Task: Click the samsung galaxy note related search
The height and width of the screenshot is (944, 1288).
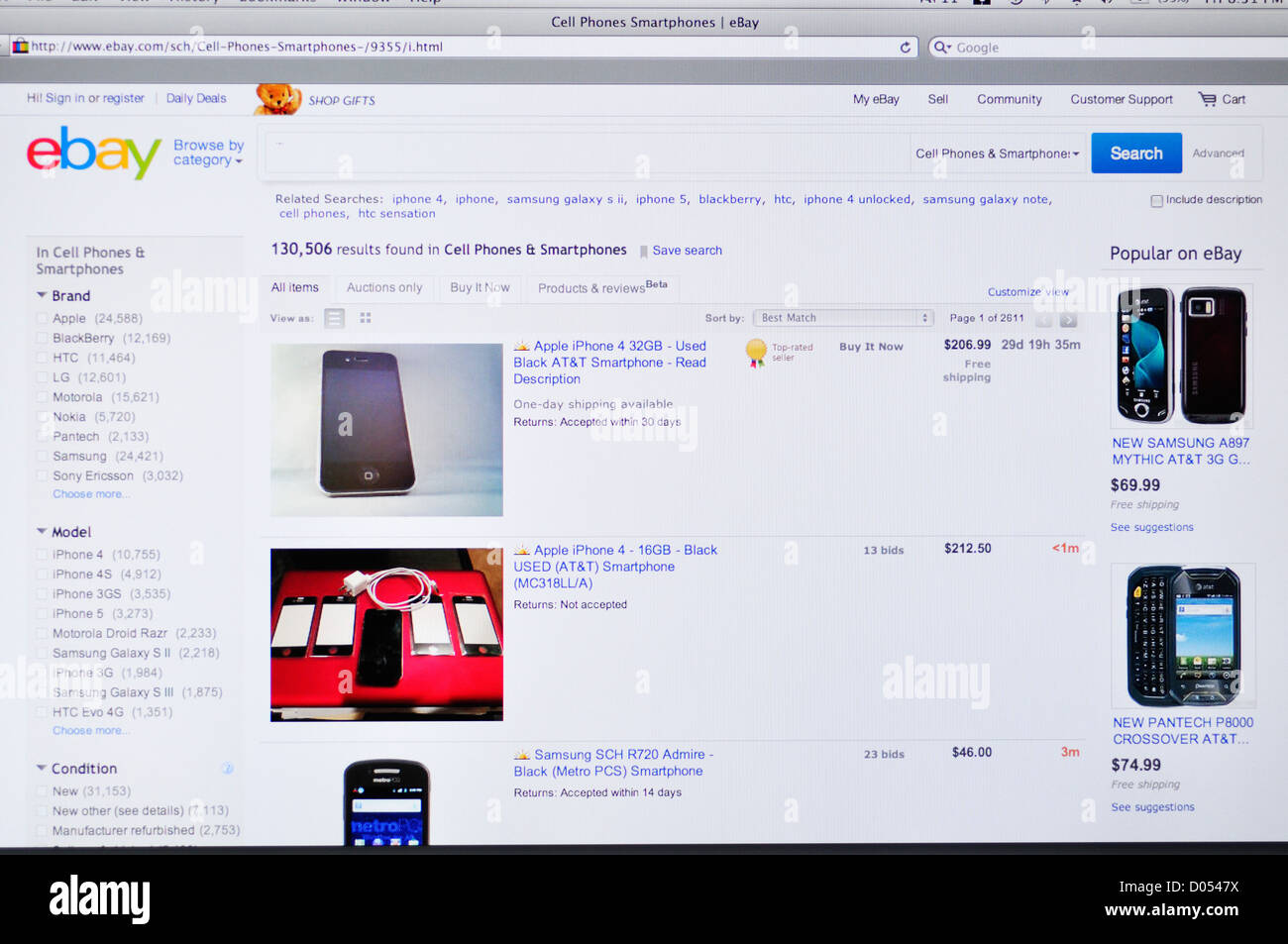Action: click(986, 199)
